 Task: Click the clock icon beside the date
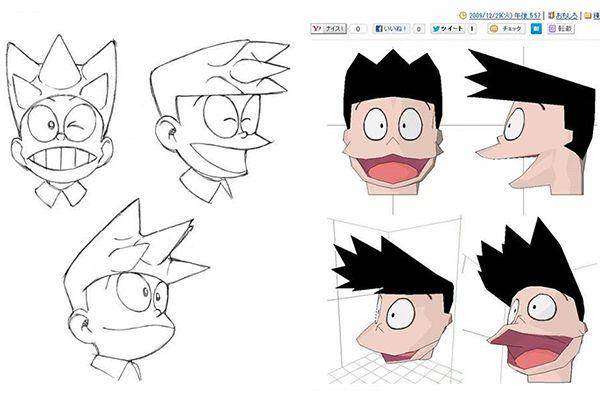tap(463, 16)
